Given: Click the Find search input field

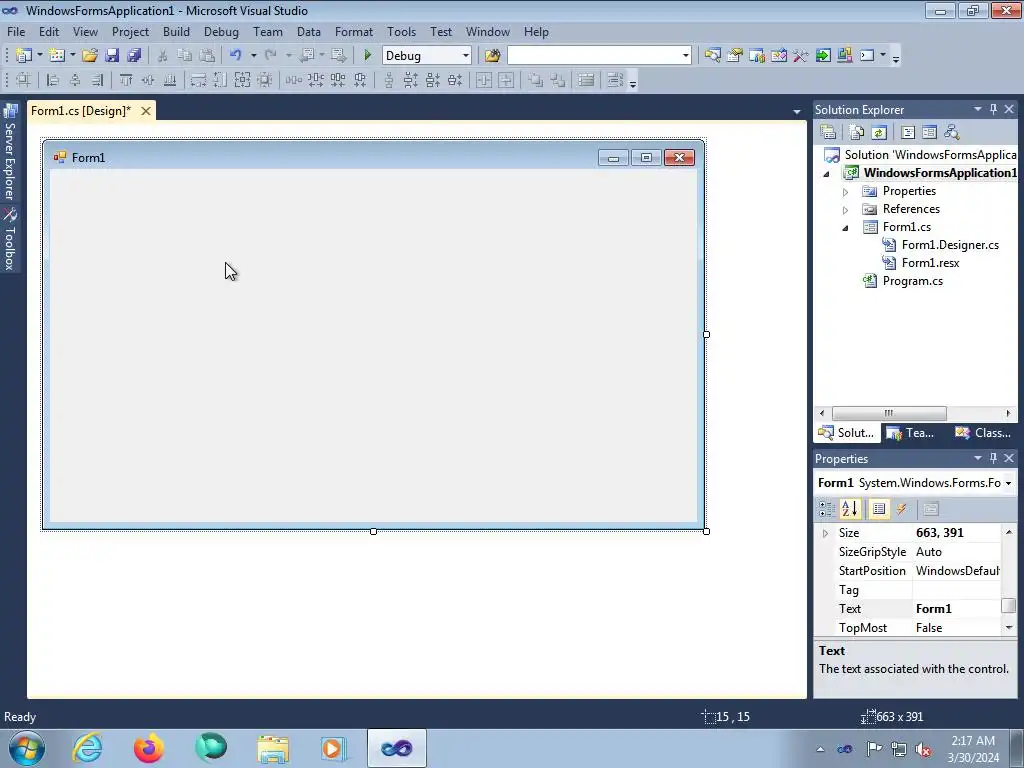Looking at the screenshot, I should [x=594, y=56].
